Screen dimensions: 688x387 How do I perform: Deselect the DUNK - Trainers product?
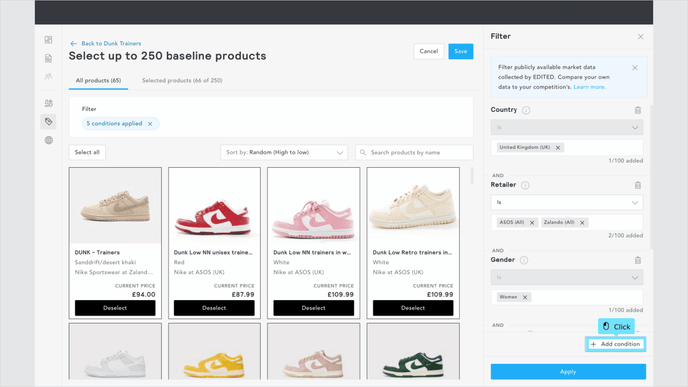pyautogui.click(x=115, y=308)
